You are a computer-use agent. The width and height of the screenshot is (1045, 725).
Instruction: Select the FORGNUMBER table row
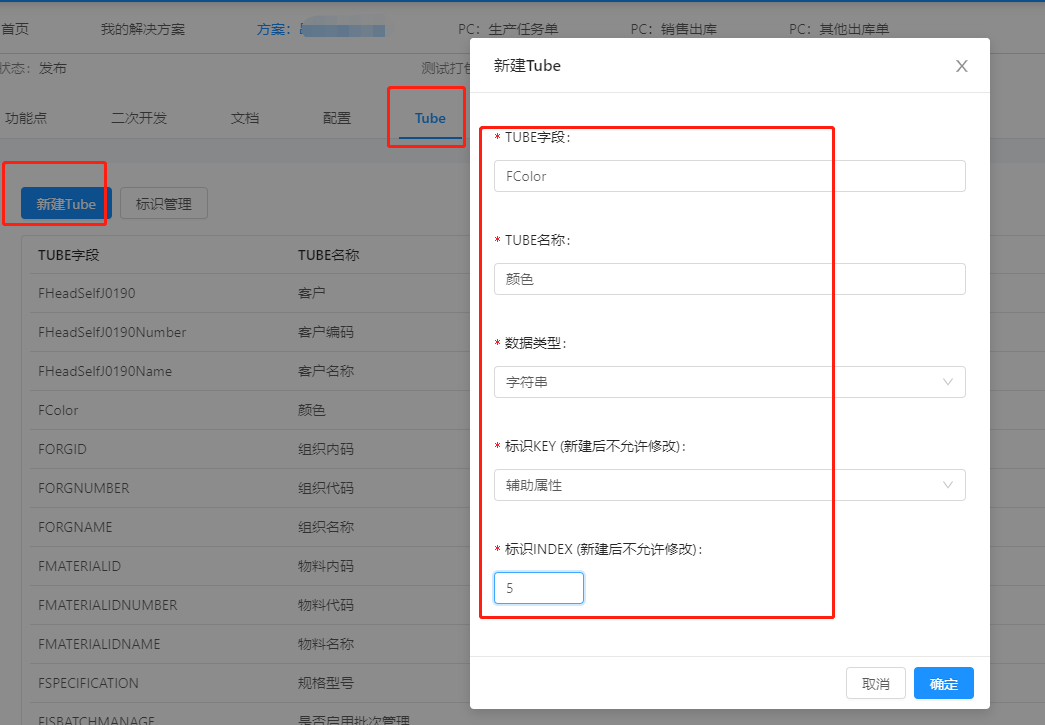tap(250, 488)
